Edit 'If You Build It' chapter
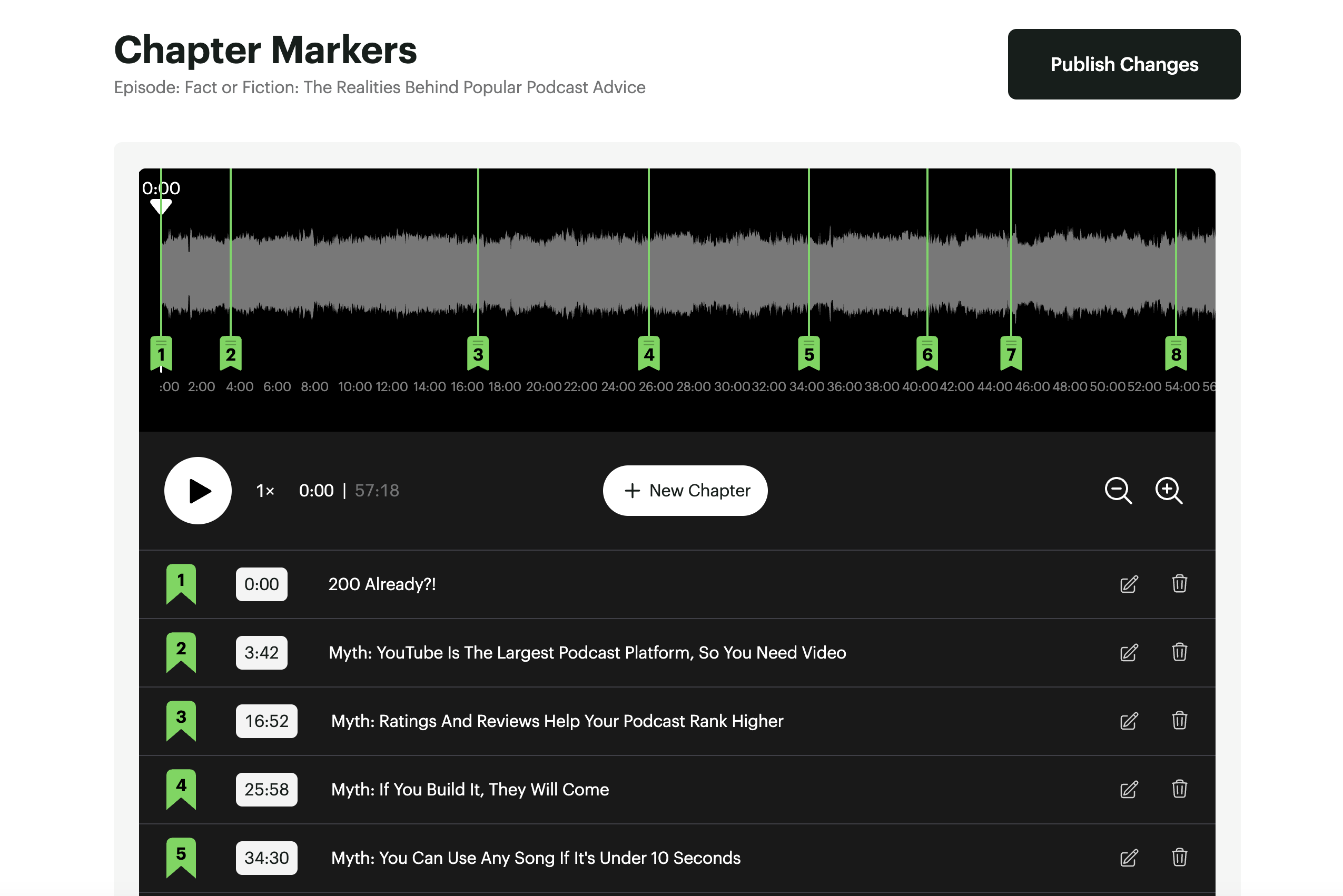The image size is (1343, 896). click(1129, 789)
